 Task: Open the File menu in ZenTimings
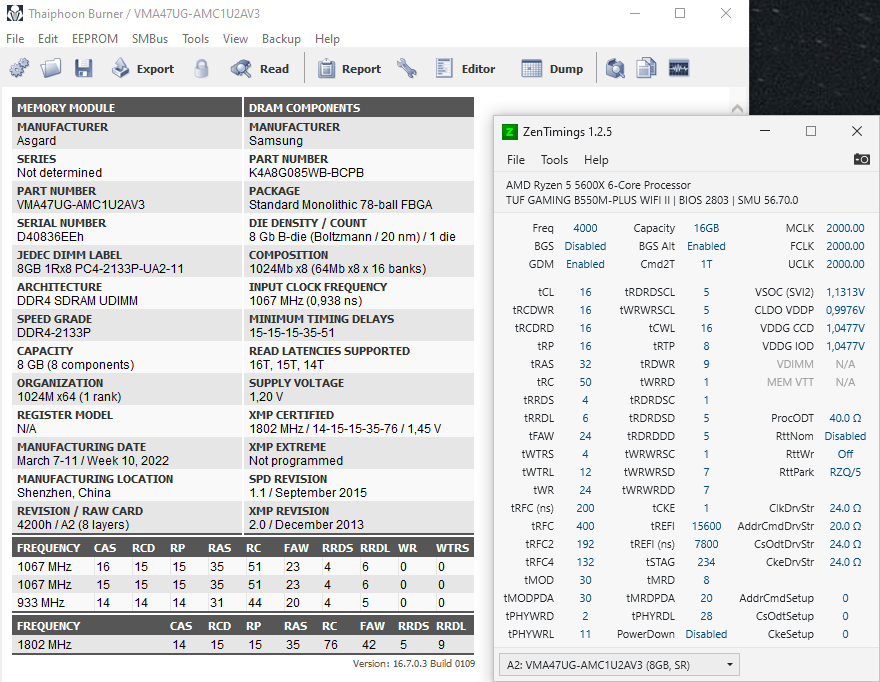pyautogui.click(x=516, y=160)
